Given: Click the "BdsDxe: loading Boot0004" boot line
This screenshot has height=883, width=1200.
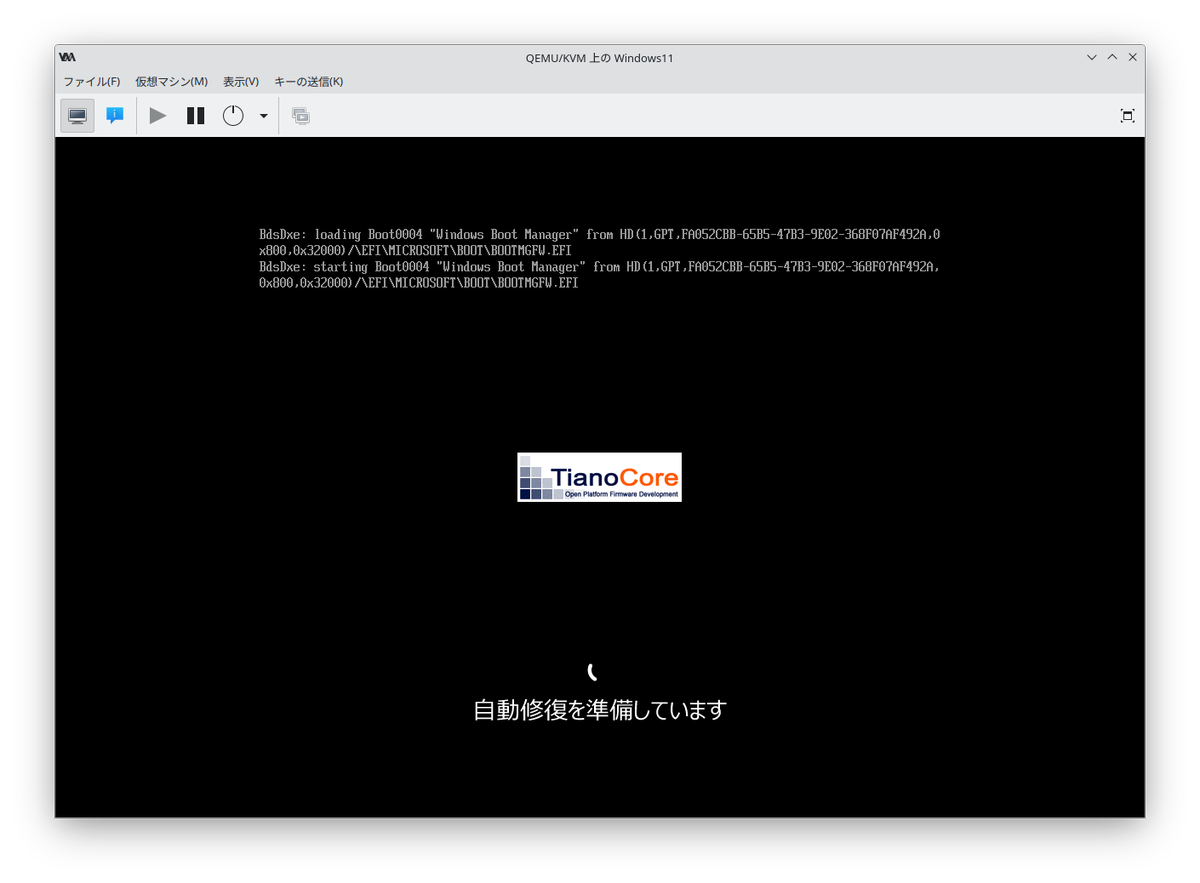Looking at the screenshot, I should click(599, 242).
